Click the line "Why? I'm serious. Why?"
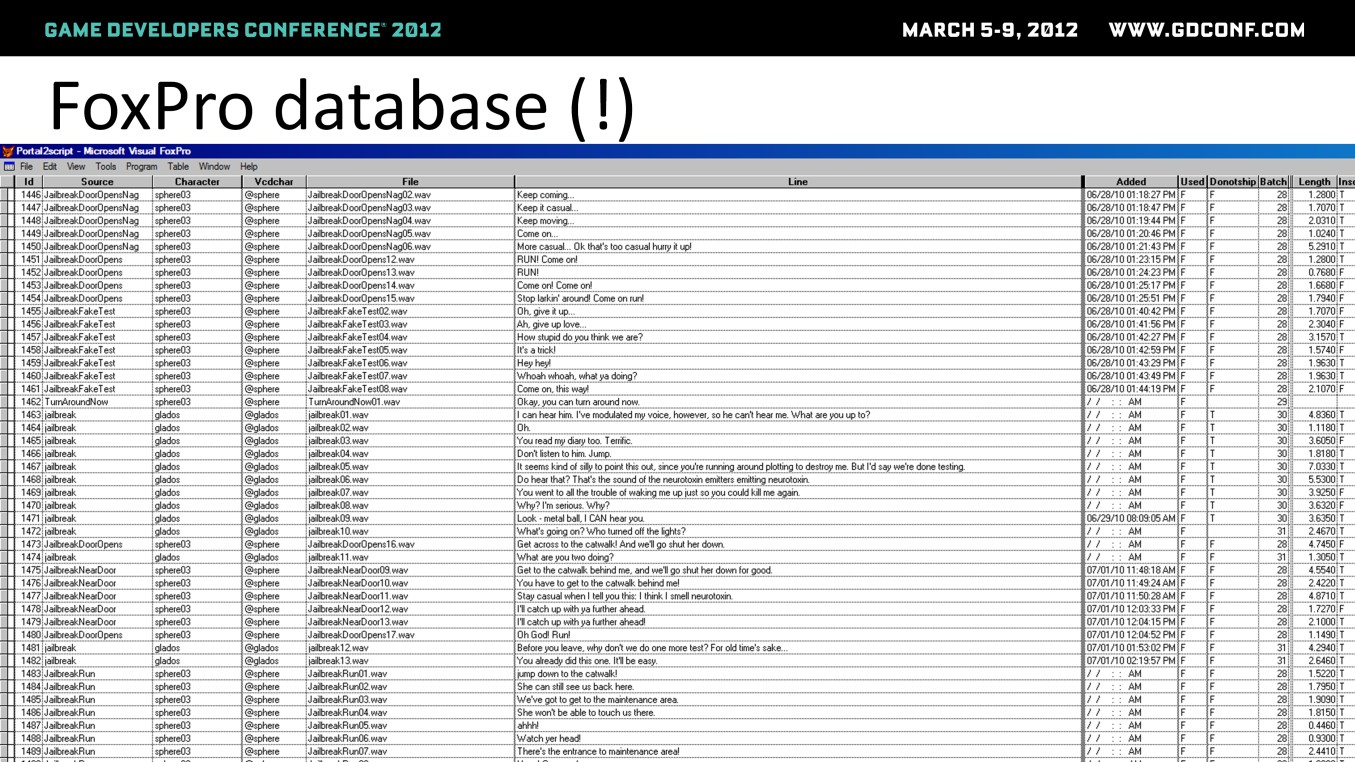The image size is (1355, 762). 563,506
